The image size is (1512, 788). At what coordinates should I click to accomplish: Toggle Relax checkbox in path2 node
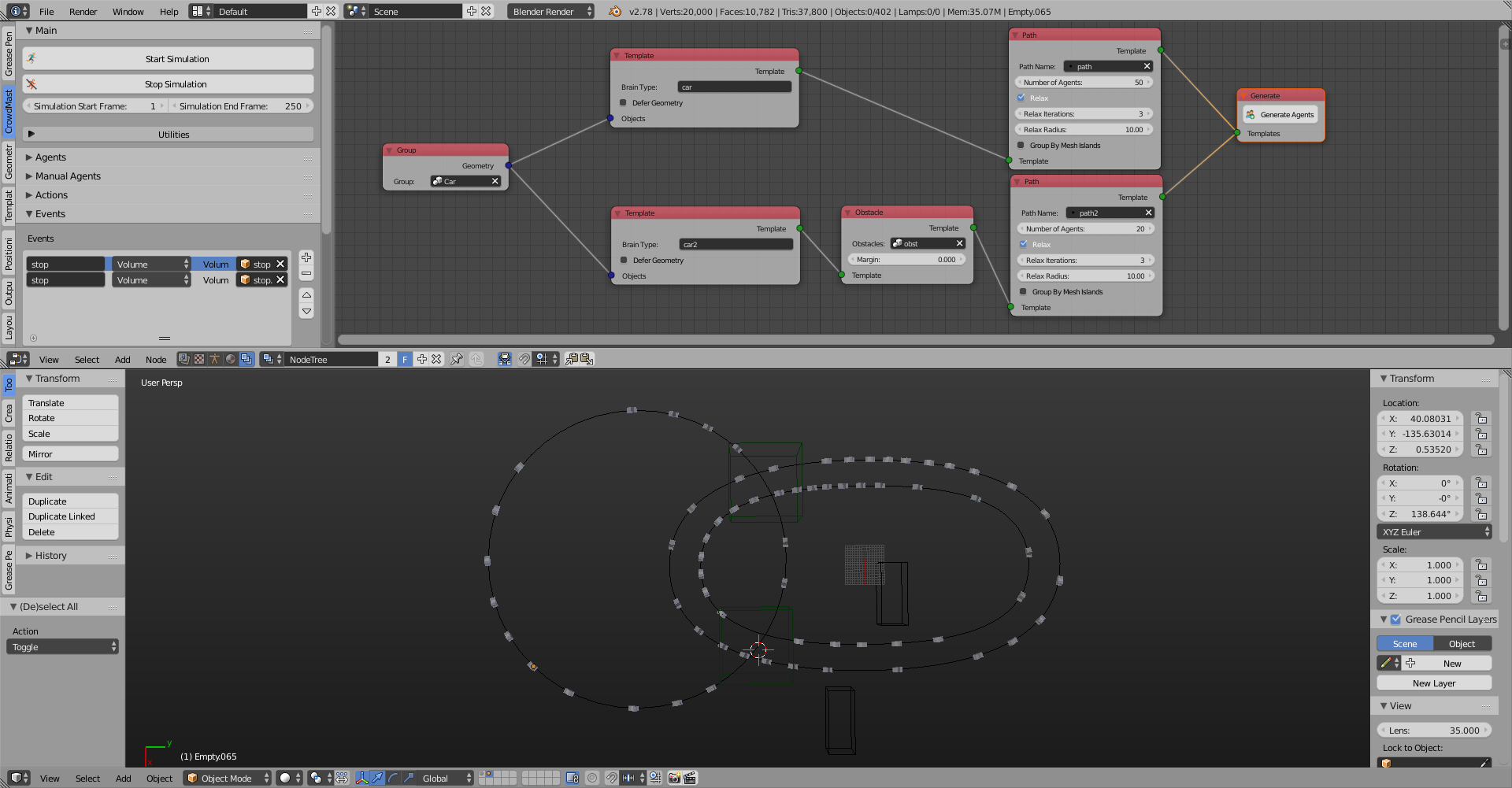1023,245
